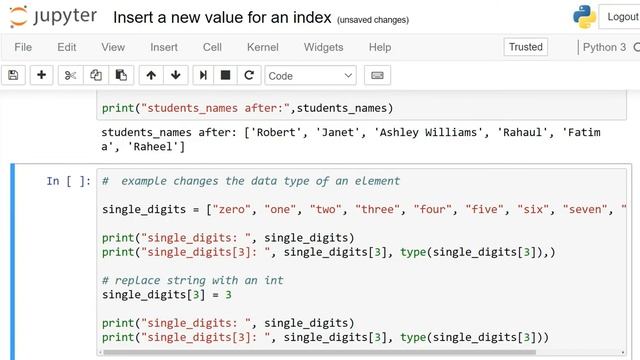
Task: Open the Help menu
Action: 380,47
